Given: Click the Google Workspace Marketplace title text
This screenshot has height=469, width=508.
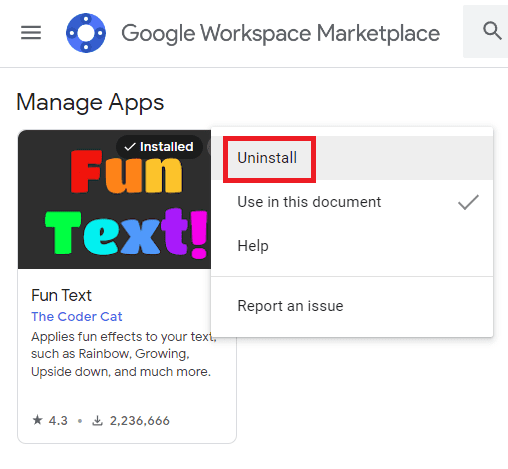Looking at the screenshot, I should [x=280, y=34].
